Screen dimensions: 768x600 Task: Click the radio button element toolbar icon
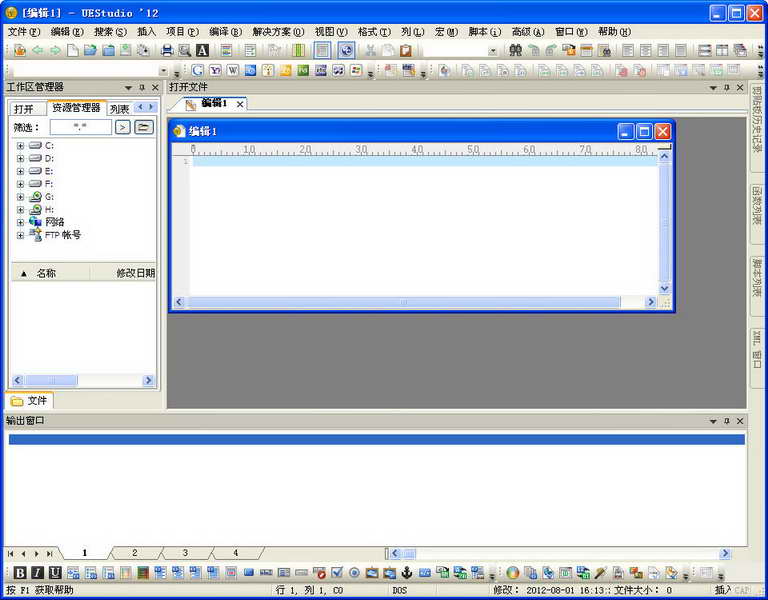click(x=354, y=573)
